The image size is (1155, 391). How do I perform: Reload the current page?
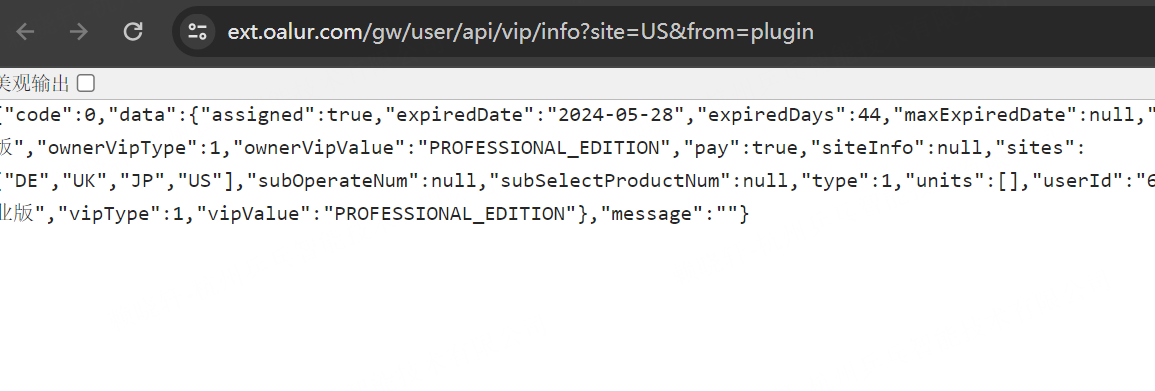pyautogui.click(x=133, y=32)
